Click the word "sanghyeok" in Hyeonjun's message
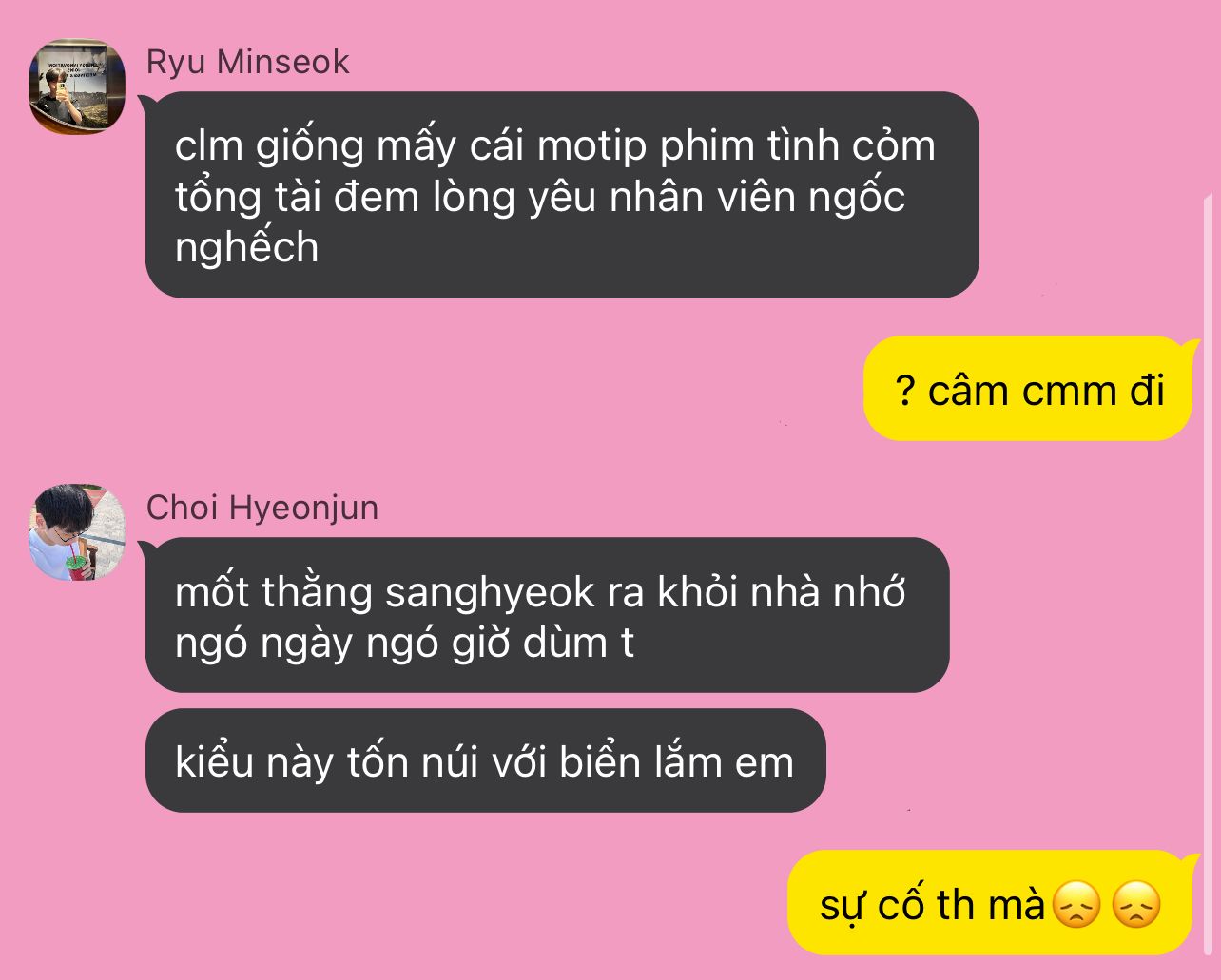The height and width of the screenshot is (980, 1221). click(490, 593)
